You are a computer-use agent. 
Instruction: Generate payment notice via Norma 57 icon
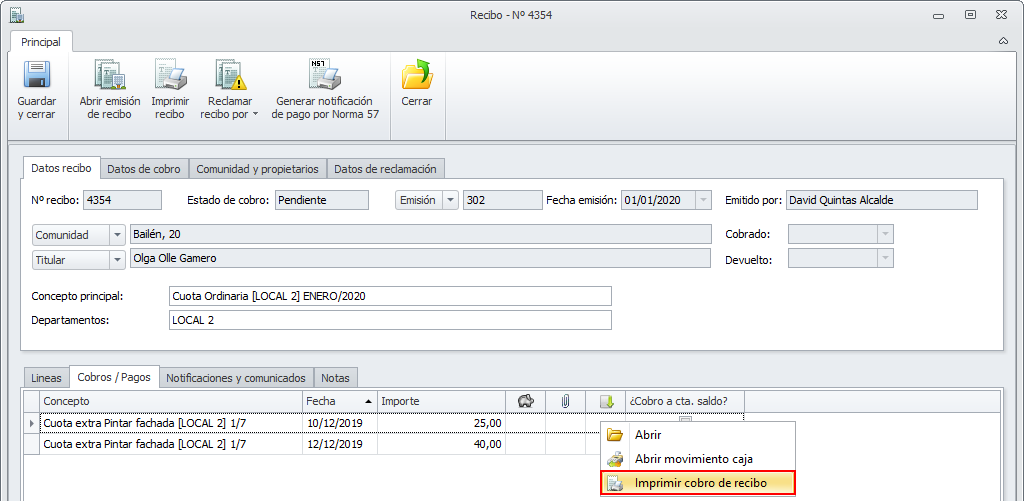[325, 74]
